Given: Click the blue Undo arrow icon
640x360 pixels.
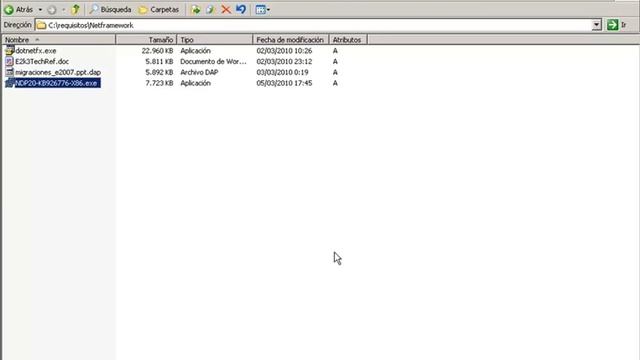Looking at the screenshot, I should (241, 9).
